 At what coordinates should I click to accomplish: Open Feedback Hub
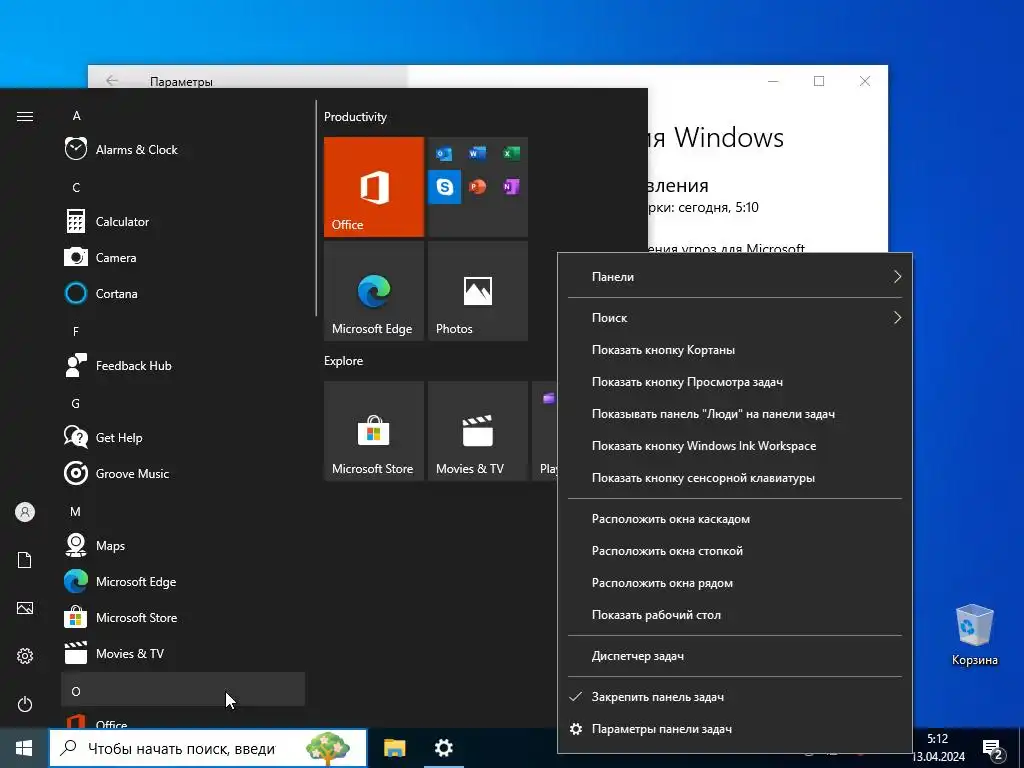coord(183,366)
